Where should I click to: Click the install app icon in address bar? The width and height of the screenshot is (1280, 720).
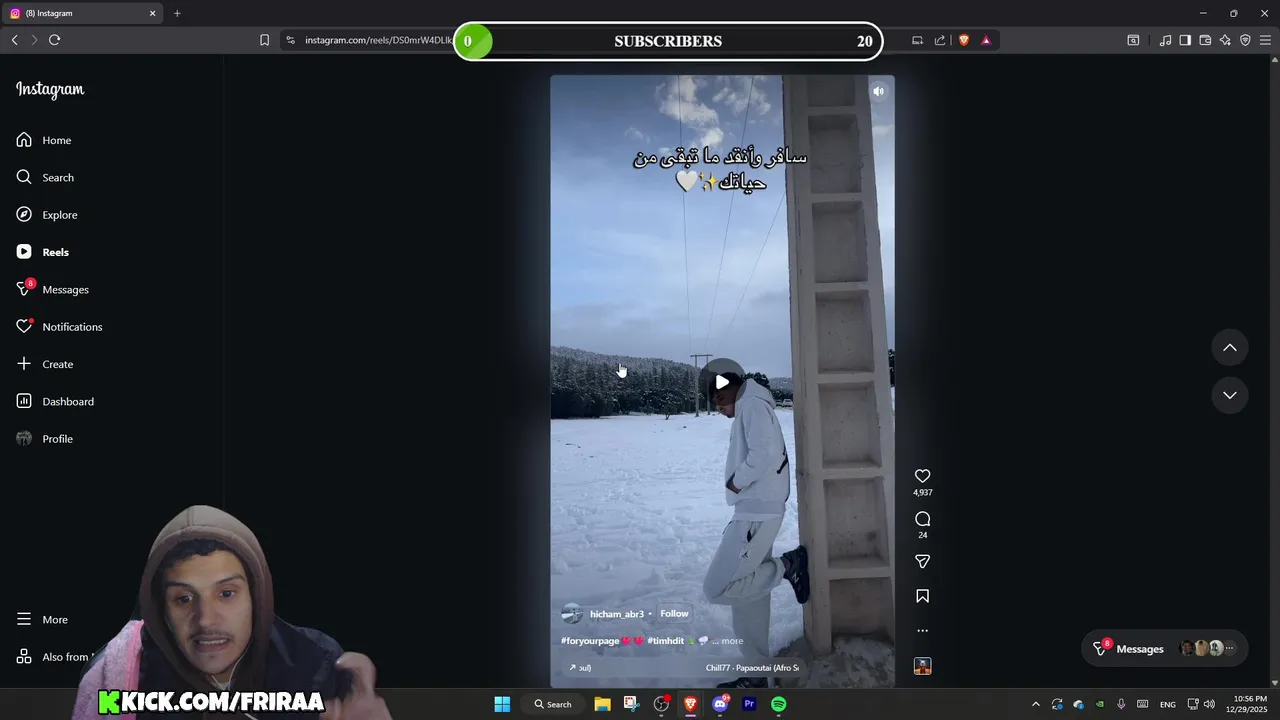pyautogui.click(x=917, y=40)
